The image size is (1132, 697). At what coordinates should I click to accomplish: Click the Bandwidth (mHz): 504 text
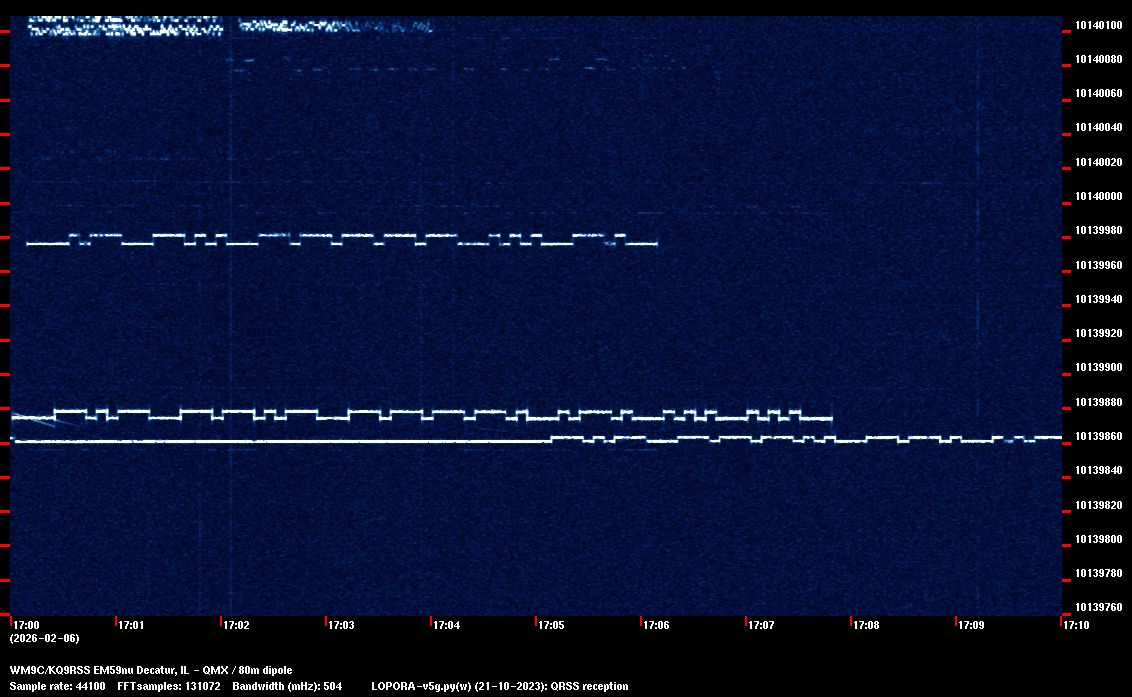coord(287,686)
